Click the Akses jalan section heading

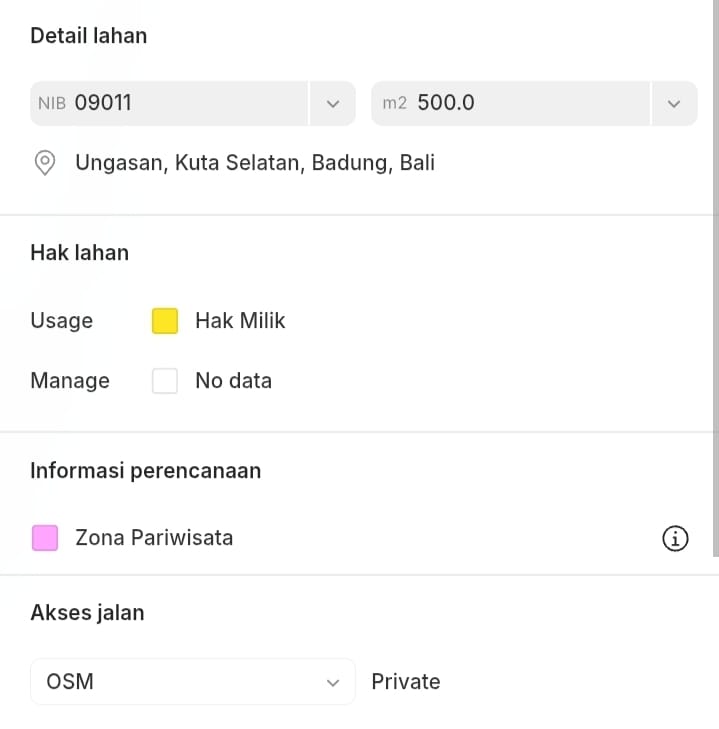[x=87, y=613]
